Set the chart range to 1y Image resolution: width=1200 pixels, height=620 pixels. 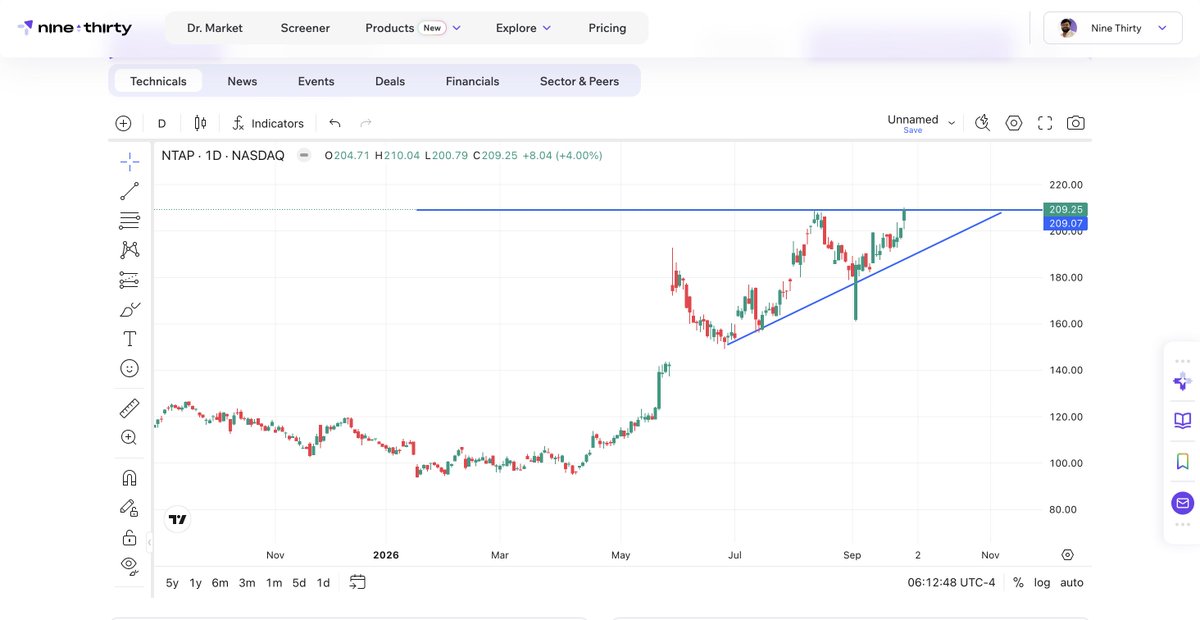click(x=196, y=582)
